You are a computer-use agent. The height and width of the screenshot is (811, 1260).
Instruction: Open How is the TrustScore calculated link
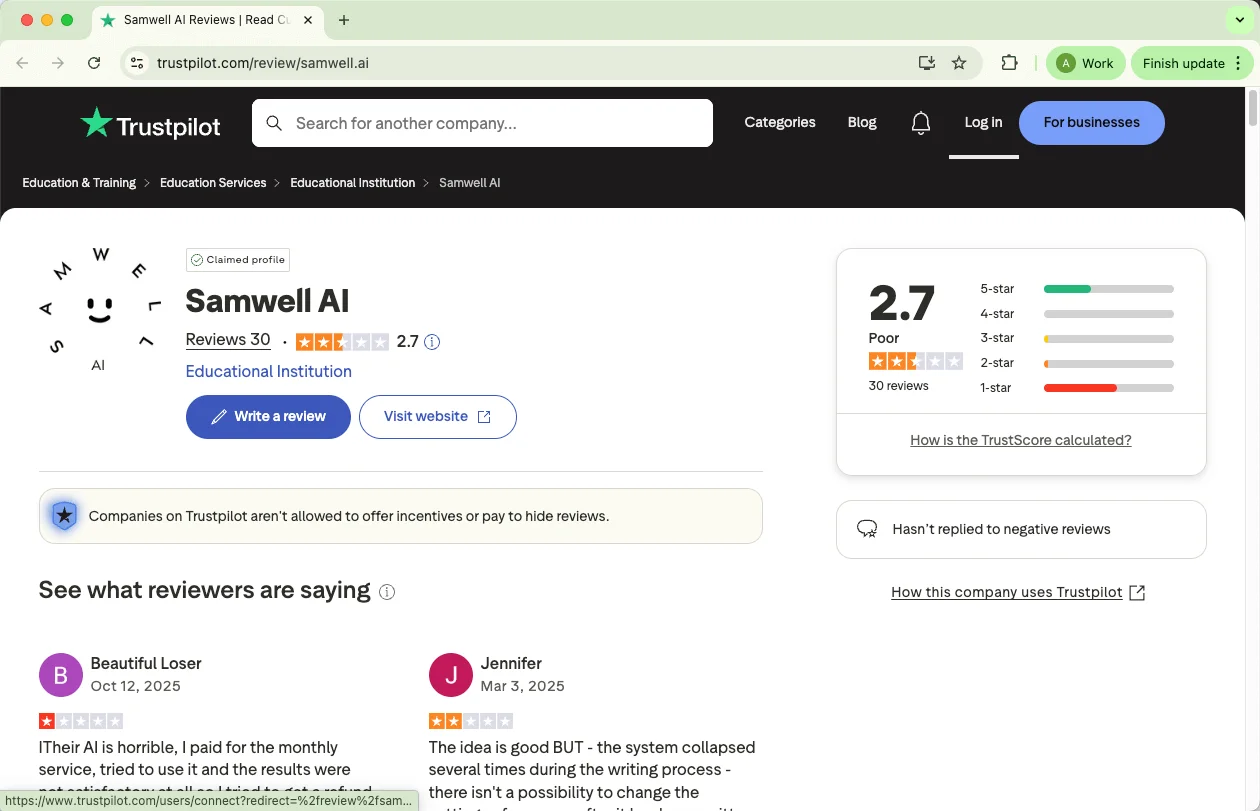pyautogui.click(x=1020, y=440)
